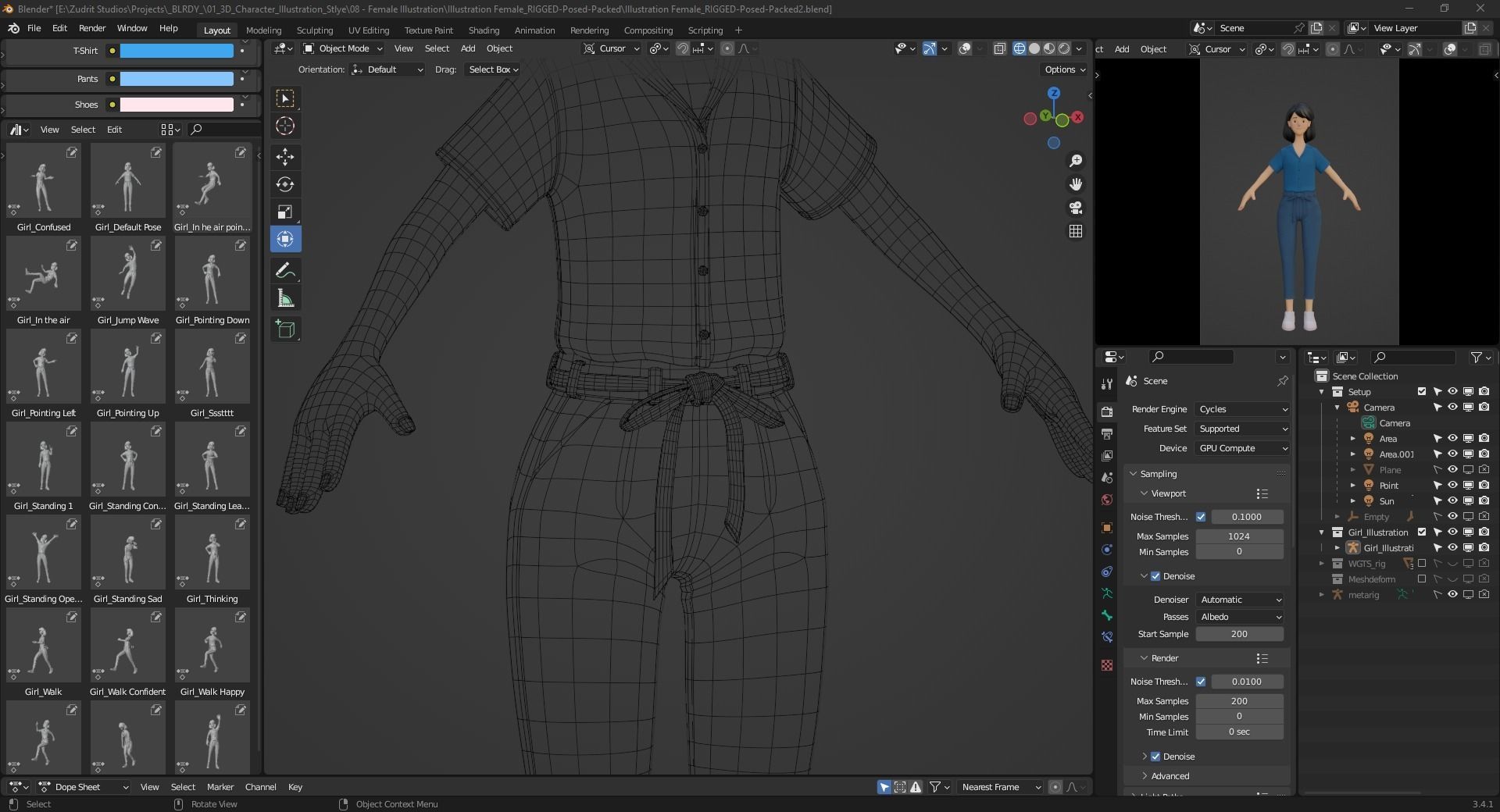Select the 3D Cursor tool
Viewport: 1500px width, 812px height.
[285, 126]
